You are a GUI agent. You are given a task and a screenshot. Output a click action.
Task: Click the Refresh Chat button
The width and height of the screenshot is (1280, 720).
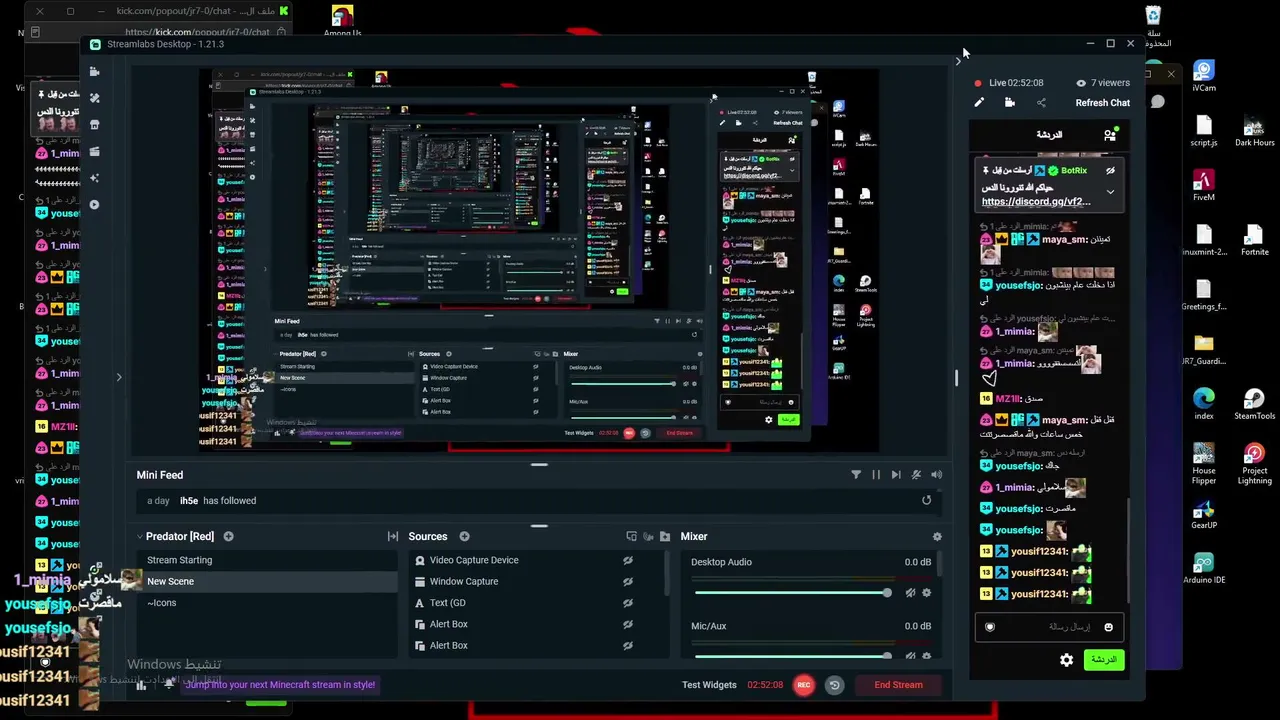[x=1103, y=103]
